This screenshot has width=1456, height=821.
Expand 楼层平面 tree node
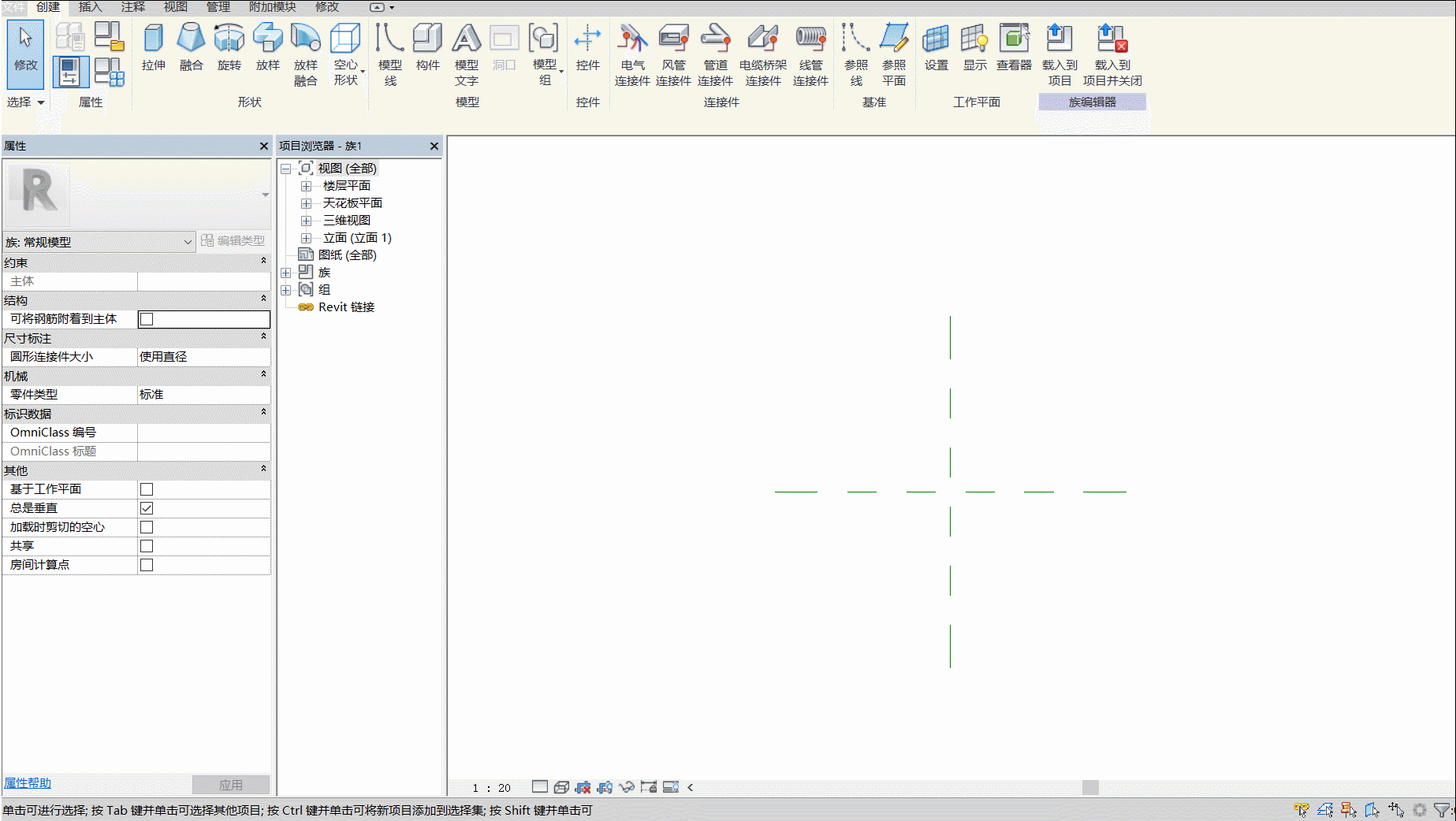307,186
